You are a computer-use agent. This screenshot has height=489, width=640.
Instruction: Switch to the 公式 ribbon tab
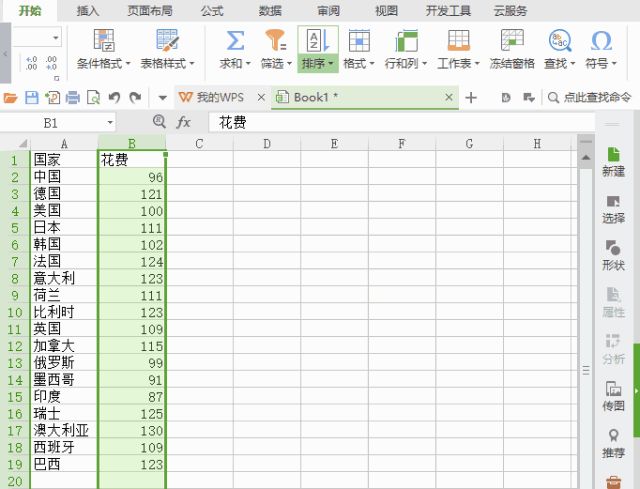(x=212, y=11)
